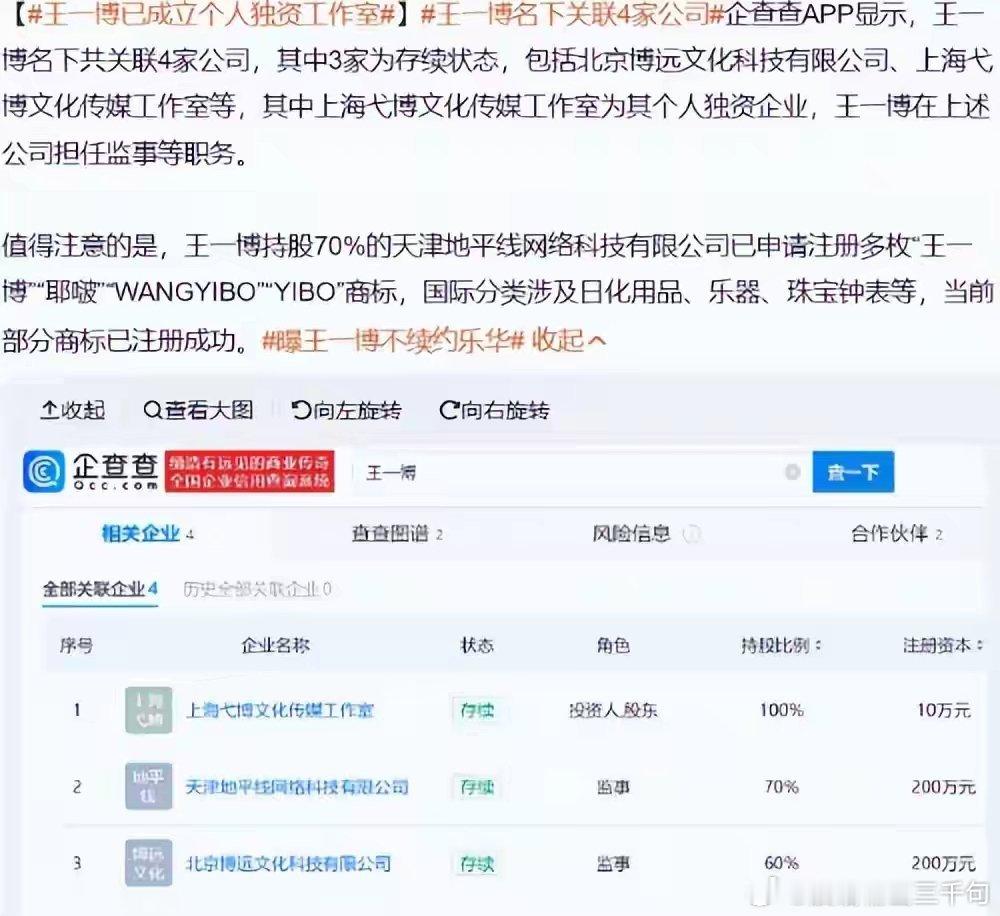Click the 100% shareholding value
Image resolution: width=1000 pixels, height=916 pixels.
pos(781,710)
